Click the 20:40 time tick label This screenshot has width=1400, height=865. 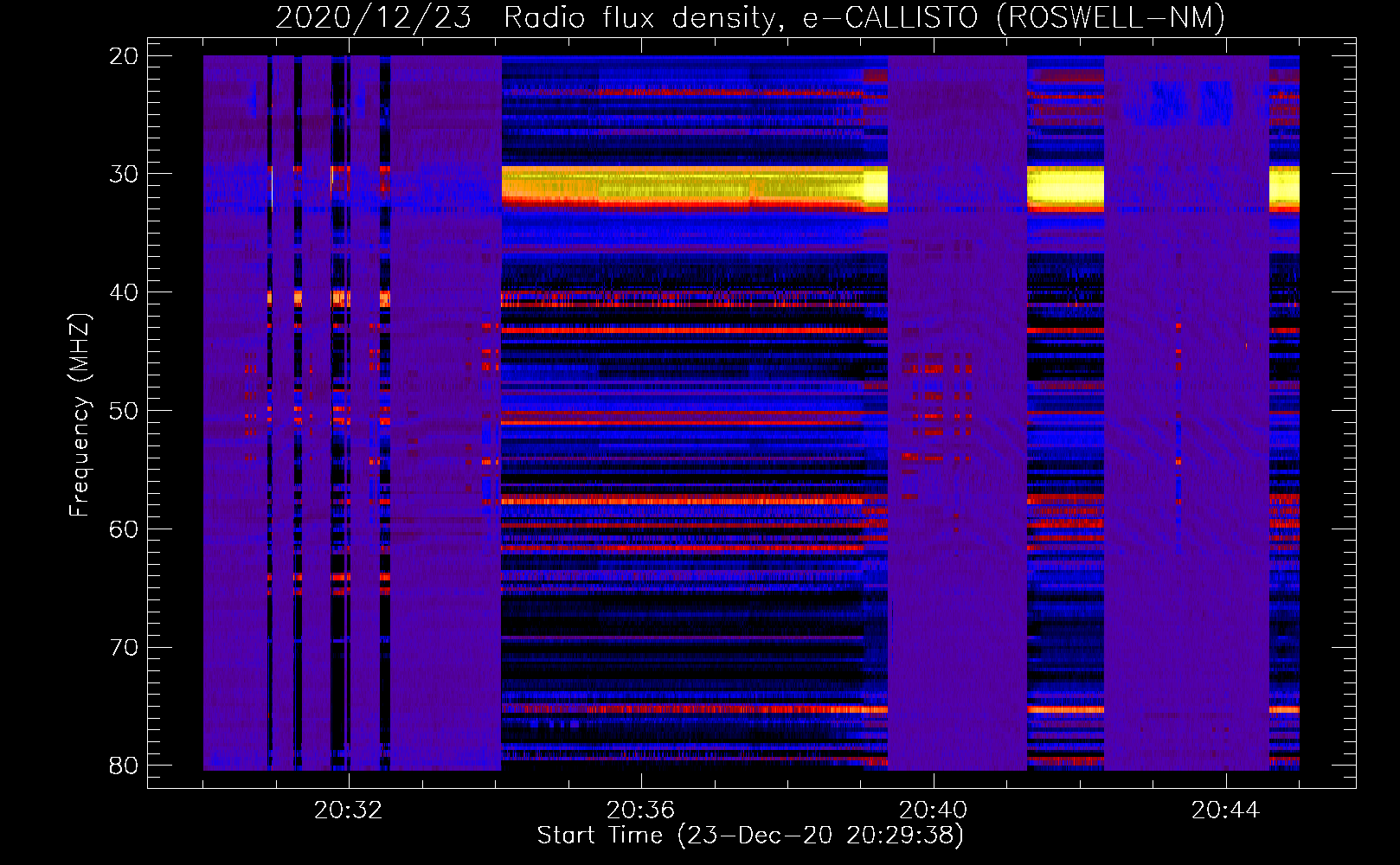pos(933,811)
